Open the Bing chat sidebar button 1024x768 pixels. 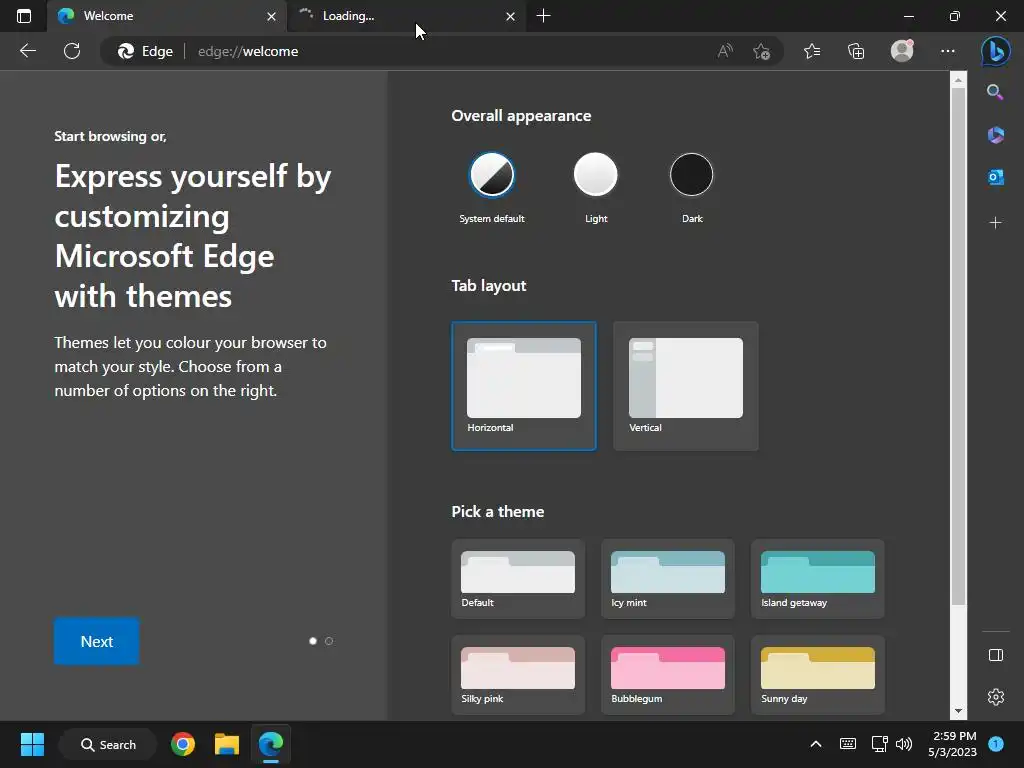996,51
